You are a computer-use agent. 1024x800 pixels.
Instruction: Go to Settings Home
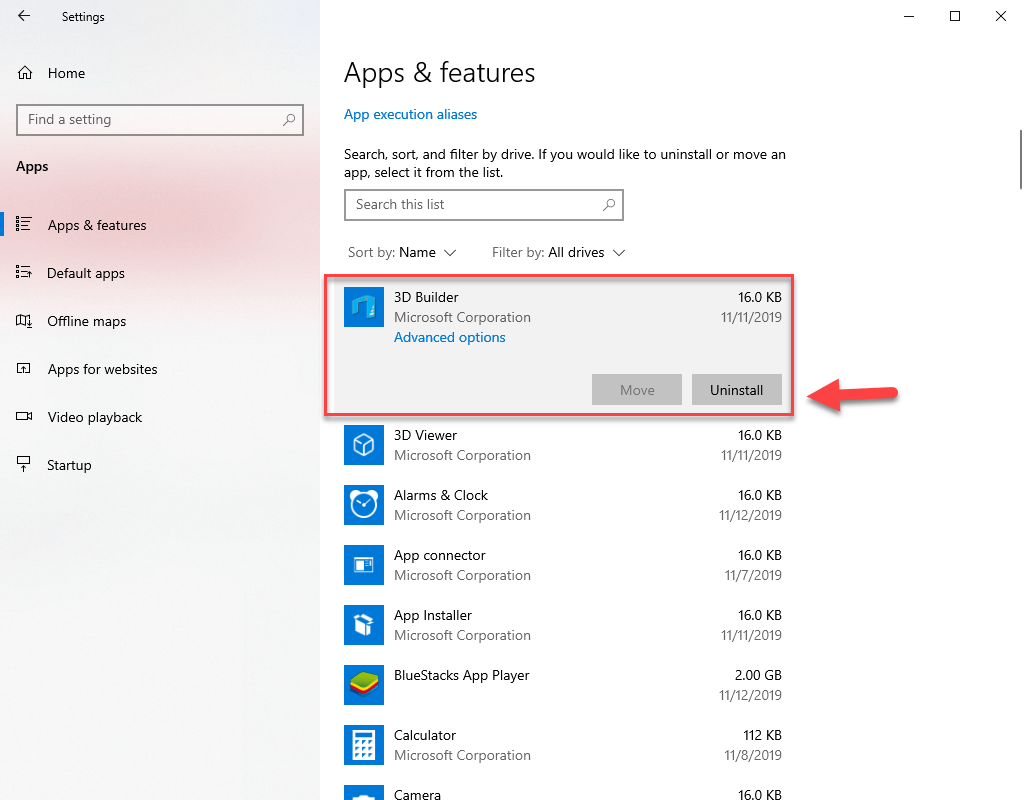(x=66, y=73)
